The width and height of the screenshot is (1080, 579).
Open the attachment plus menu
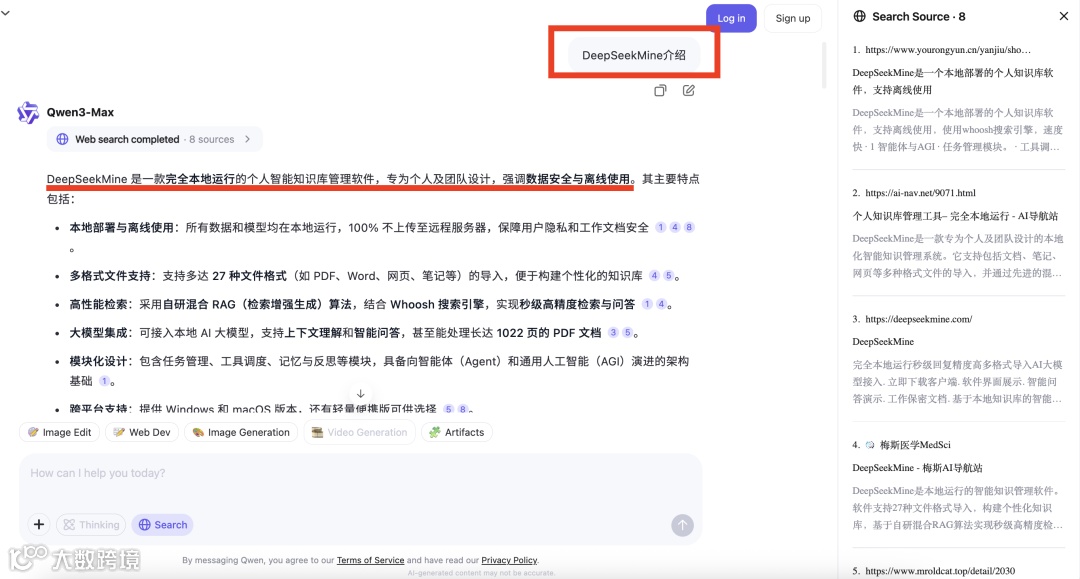[x=39, y=525]
